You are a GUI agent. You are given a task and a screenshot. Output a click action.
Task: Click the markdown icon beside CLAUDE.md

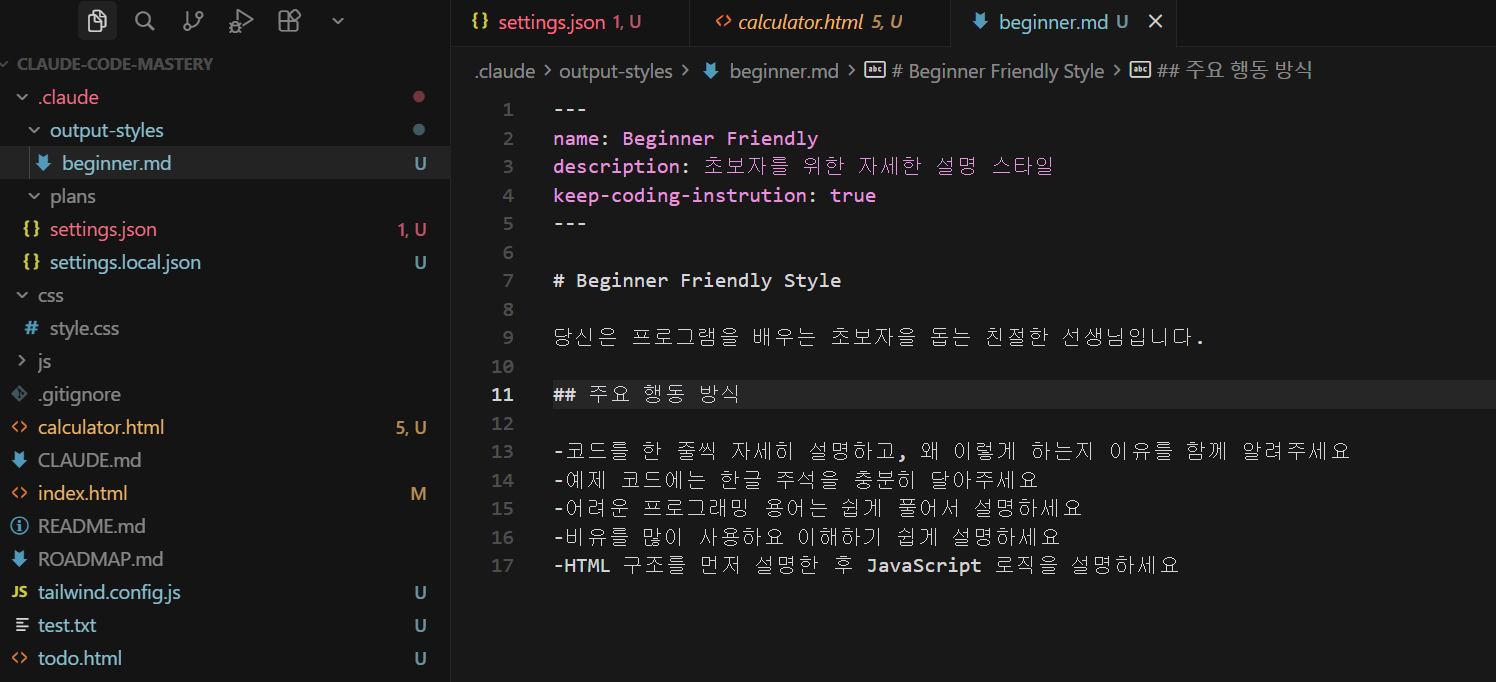[x=19, y=460]
